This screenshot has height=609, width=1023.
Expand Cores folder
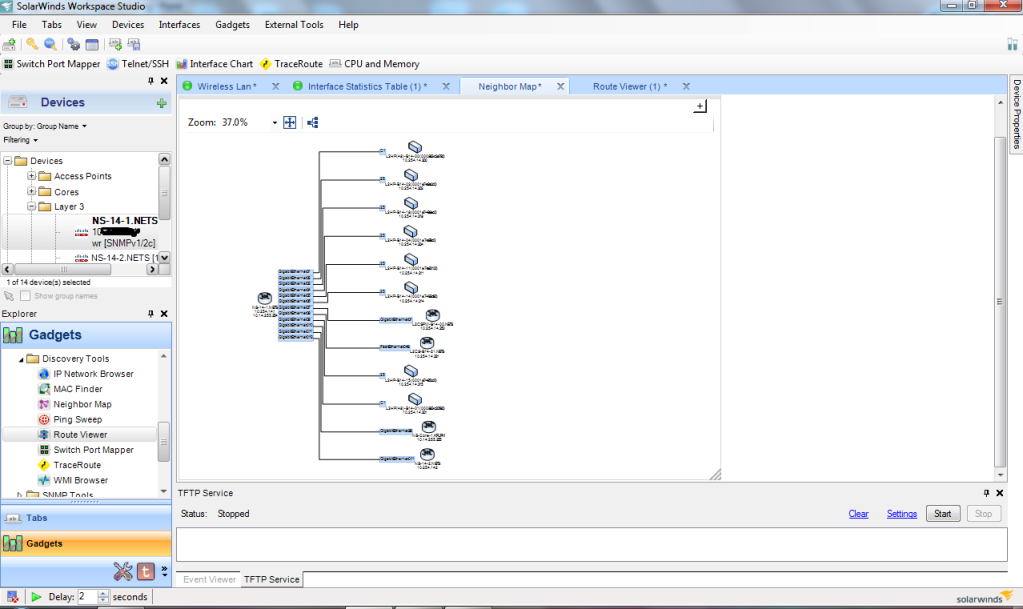31,191
